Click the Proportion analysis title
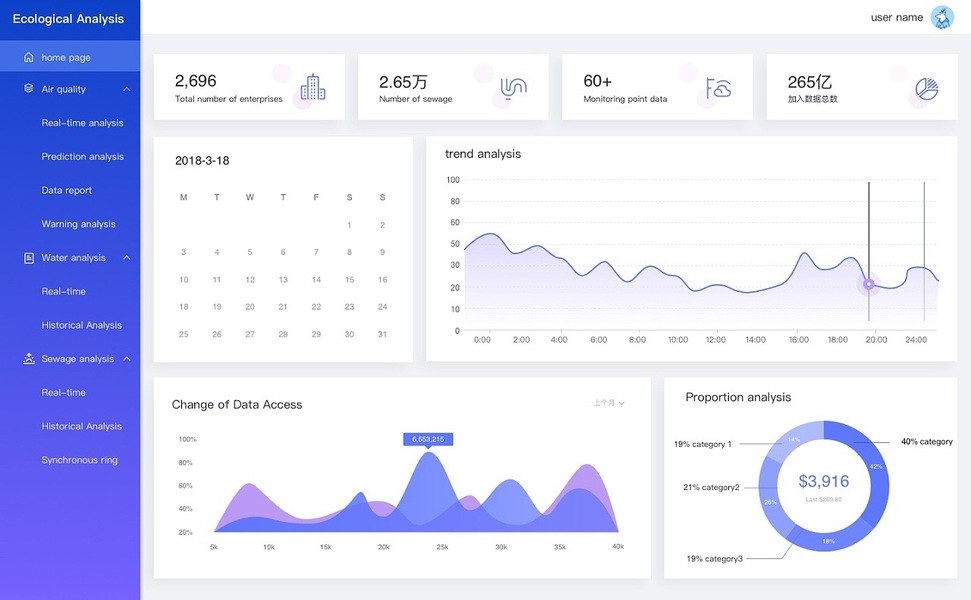971x600 pixels. point(738,398)
